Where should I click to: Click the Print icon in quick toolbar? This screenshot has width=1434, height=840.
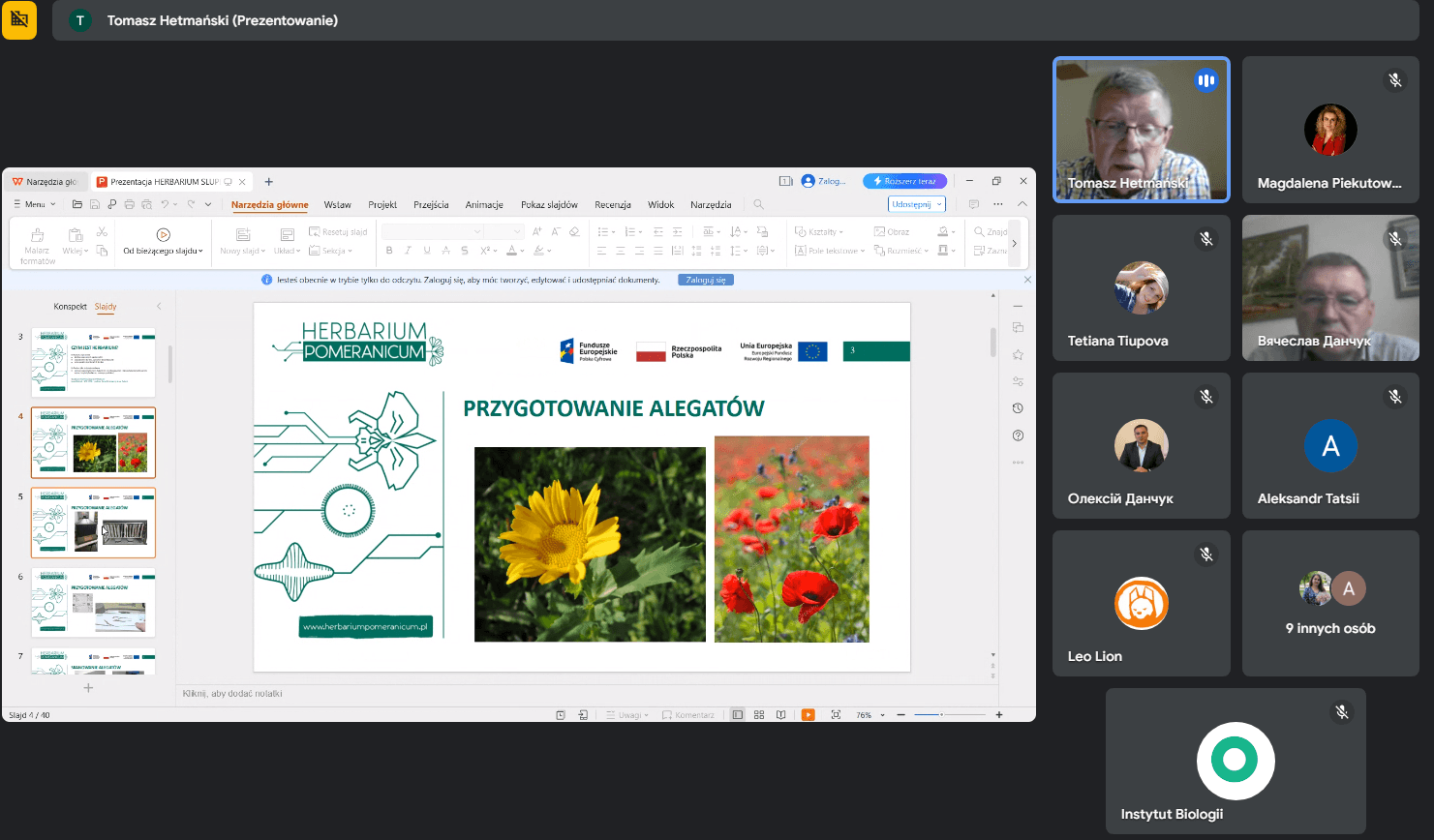click(x=130, y=204)
